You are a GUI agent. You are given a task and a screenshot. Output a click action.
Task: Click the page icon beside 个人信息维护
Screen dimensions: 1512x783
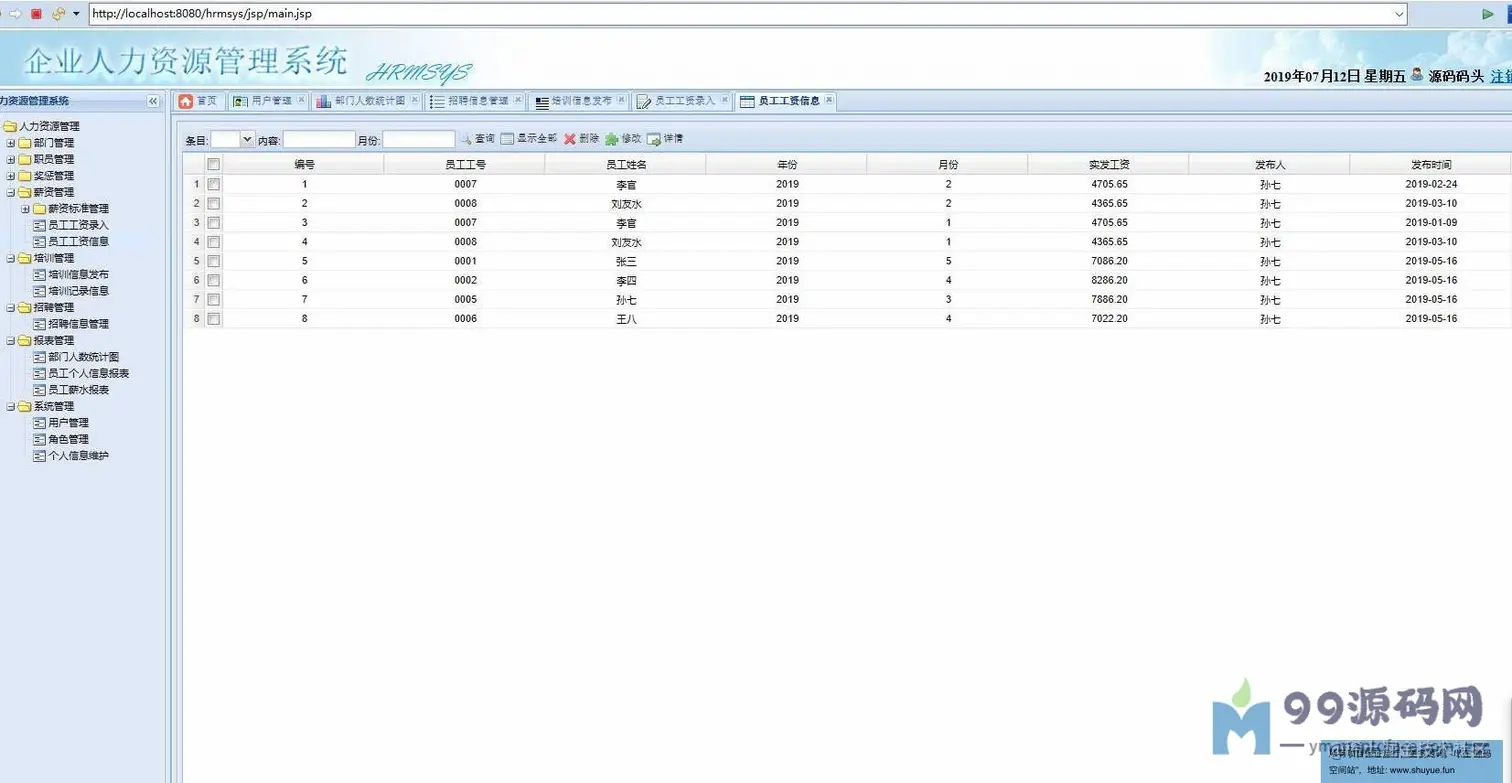pyautogui.click(x=40, y=456)
